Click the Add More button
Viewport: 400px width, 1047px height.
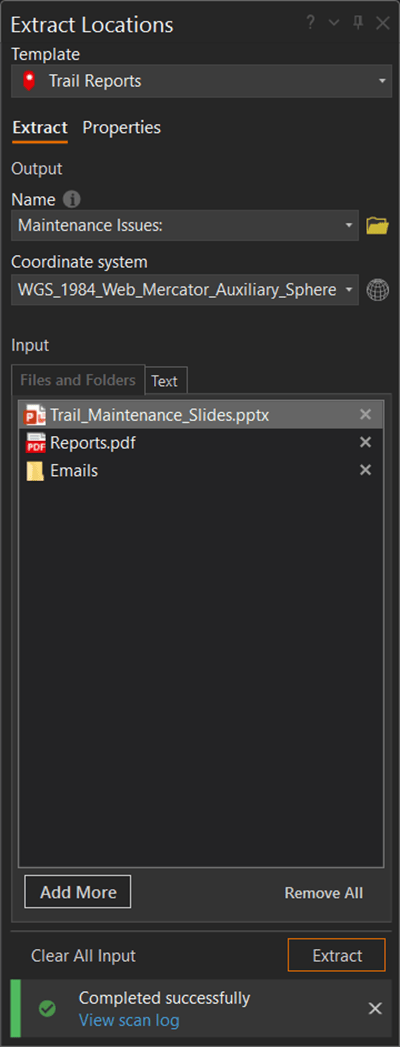[78, 892]
